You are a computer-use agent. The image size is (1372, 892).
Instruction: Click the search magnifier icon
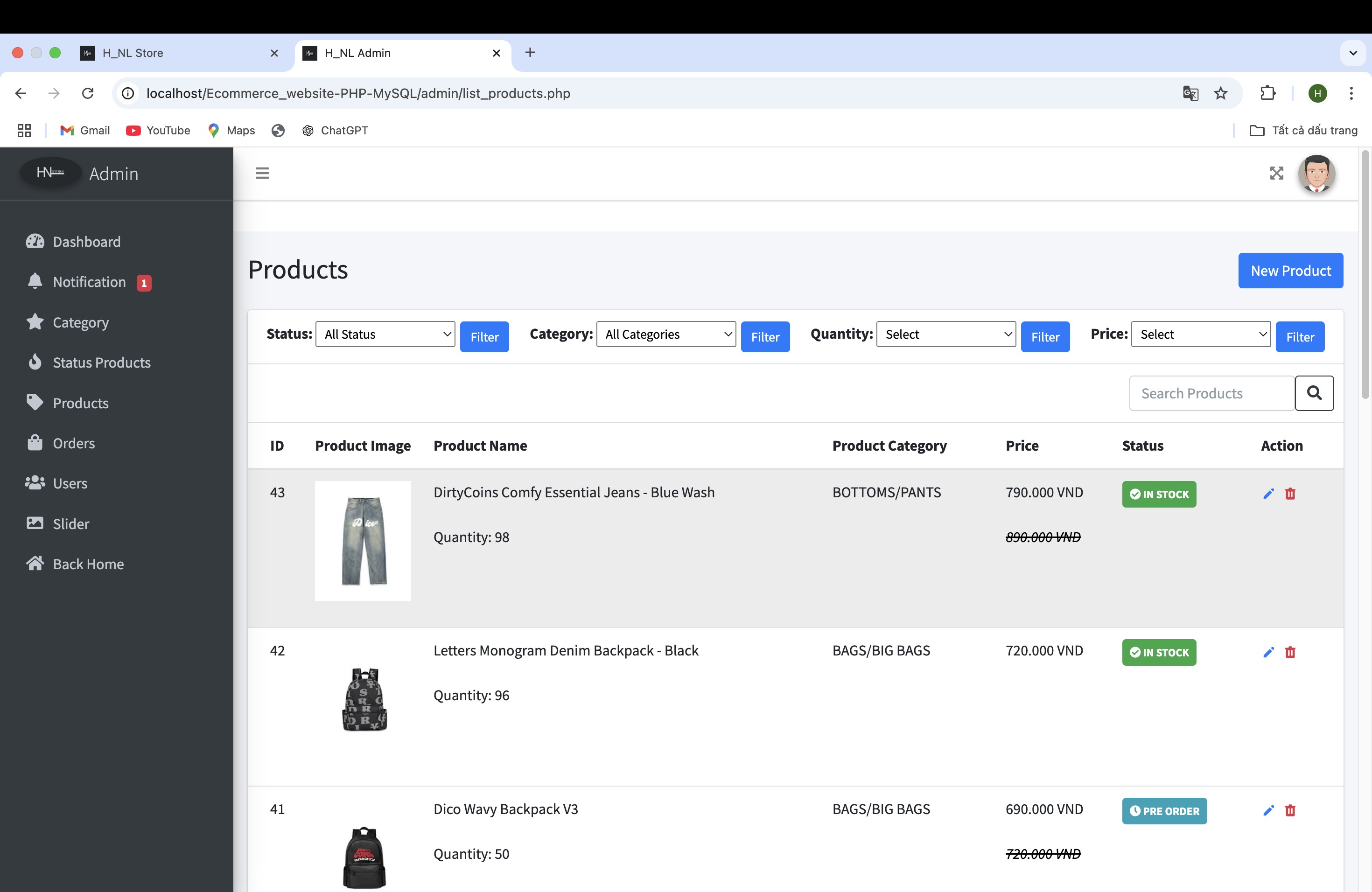pyautogui.click(x=1315, y=392)
